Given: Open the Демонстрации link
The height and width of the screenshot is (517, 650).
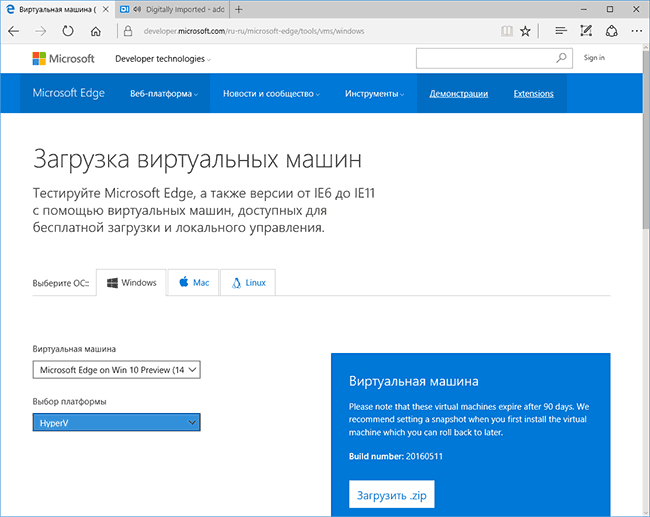Looking at the screenshot, I should [458, 94].
